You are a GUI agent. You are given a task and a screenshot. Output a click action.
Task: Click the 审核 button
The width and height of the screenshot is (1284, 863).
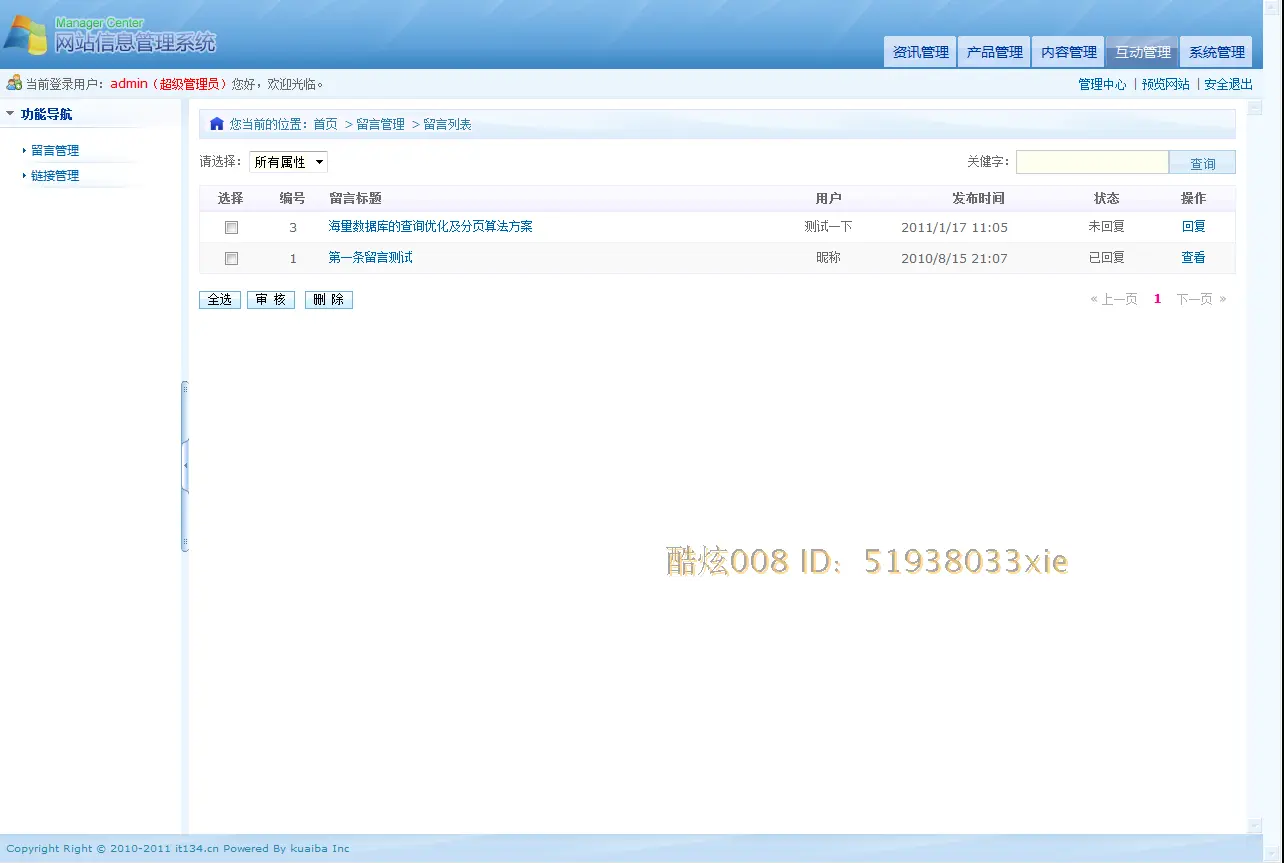pyautogui.click(x=271, y=300)
